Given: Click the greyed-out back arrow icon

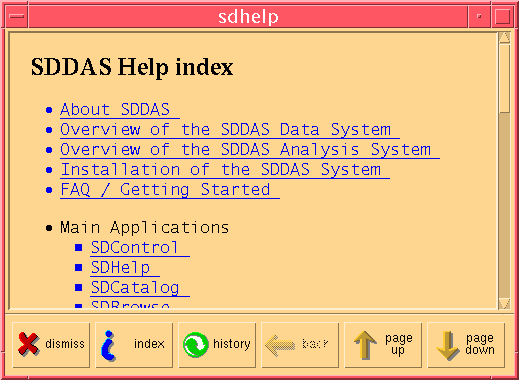Looking at the screenshot, I should point(280,346).
